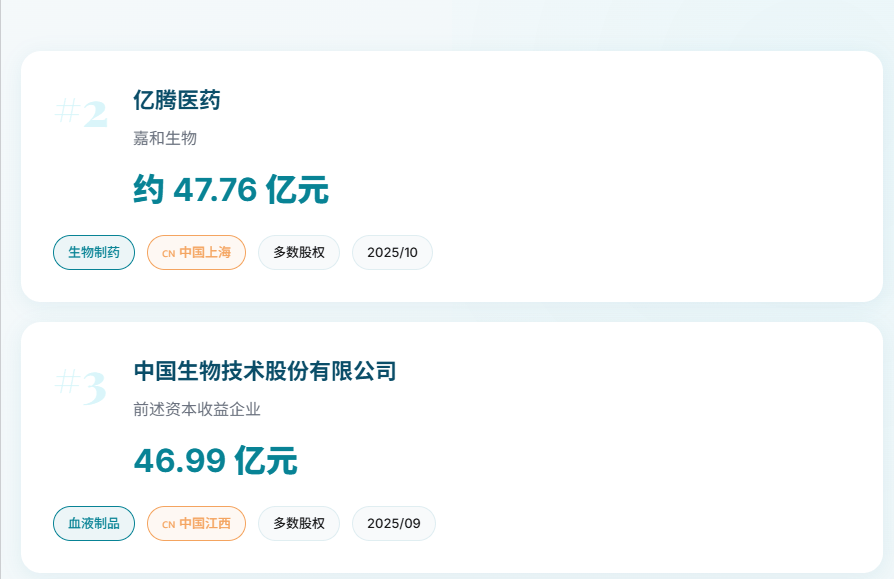The height and width of the screenshot is (579, 894).
Task: Click the 前述资本收益企业 subtitle
Action: (x=197, y=409)
